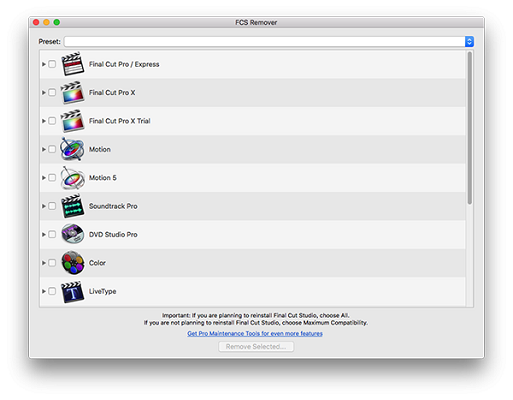Image resolution: width=513 pixels, height=400 pixels.
Task: Expand the LiveType disclosure triangle
Action: (x=44, y=291)
